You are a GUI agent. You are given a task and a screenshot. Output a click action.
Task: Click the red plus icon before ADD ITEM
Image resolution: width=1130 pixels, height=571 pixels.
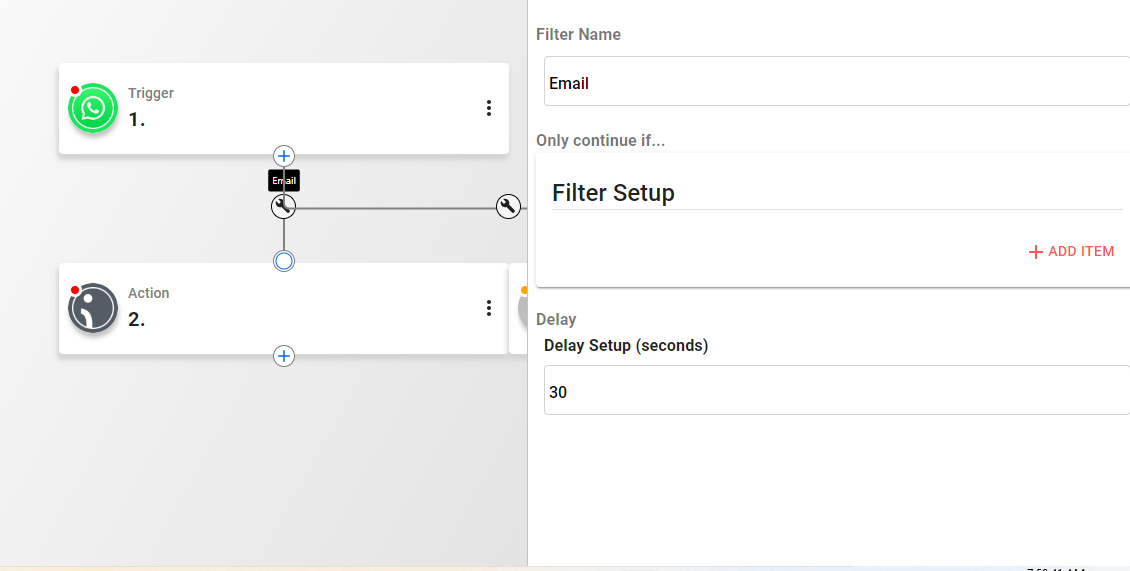[x=1036, y=252]
